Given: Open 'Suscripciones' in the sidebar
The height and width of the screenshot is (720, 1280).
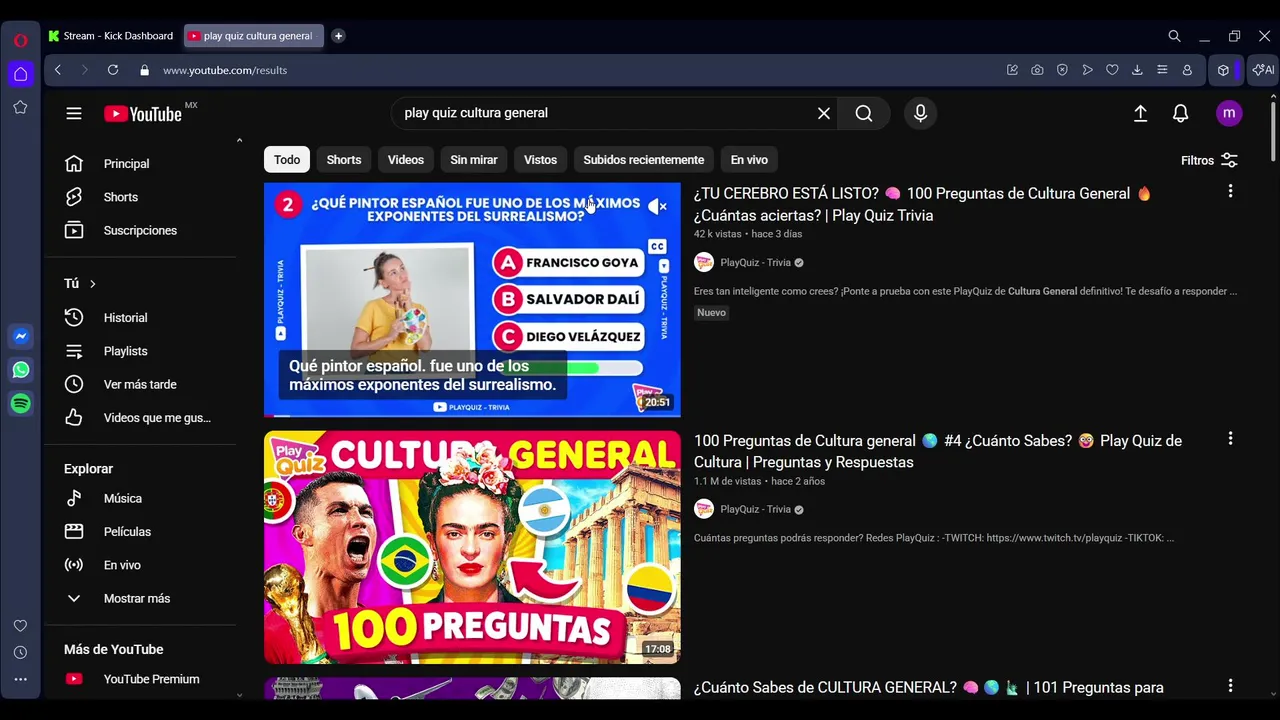Looking at the screenshot, I should coord(140,231).
